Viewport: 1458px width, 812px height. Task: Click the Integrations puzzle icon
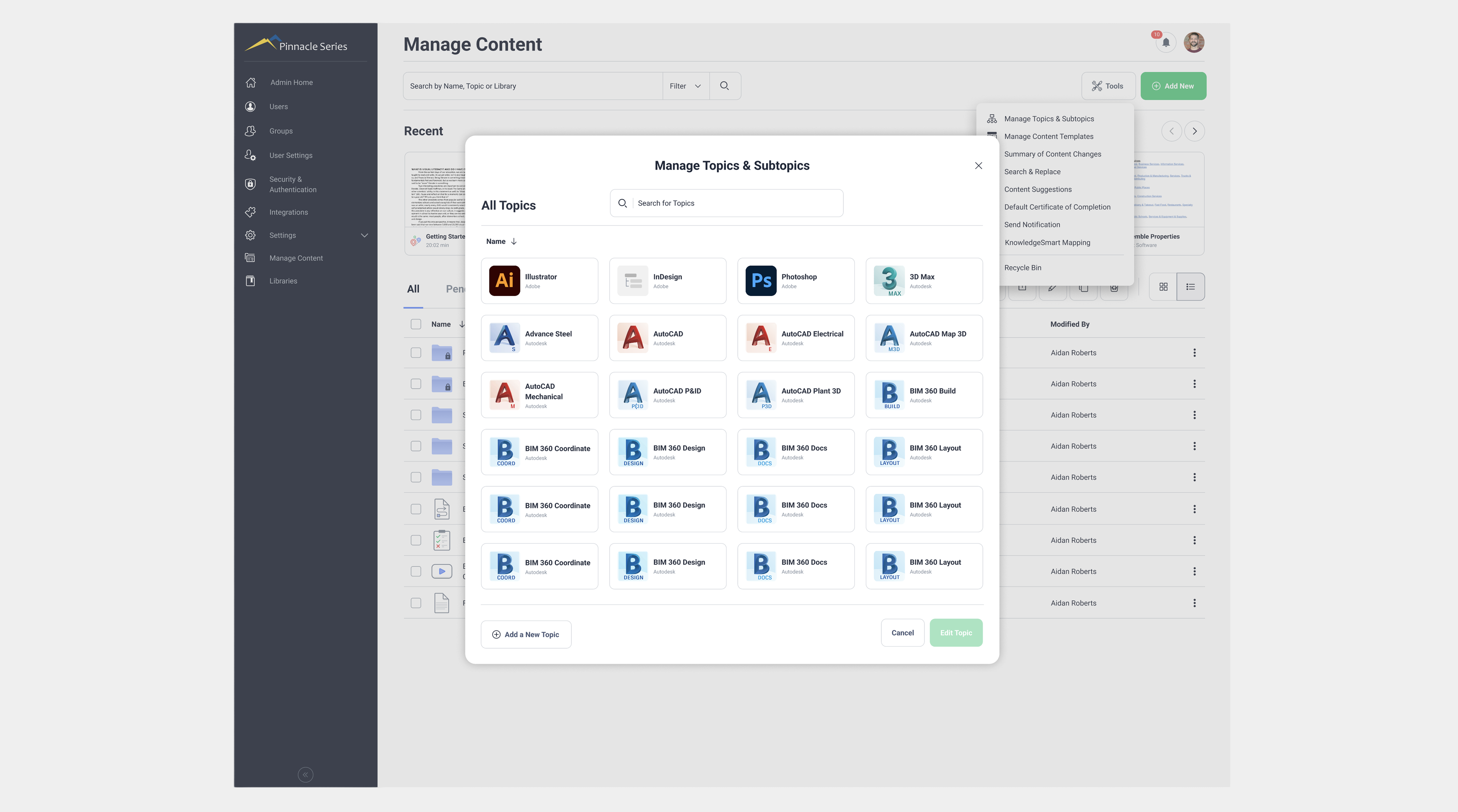pyautogui.click(x=250, y=212)
